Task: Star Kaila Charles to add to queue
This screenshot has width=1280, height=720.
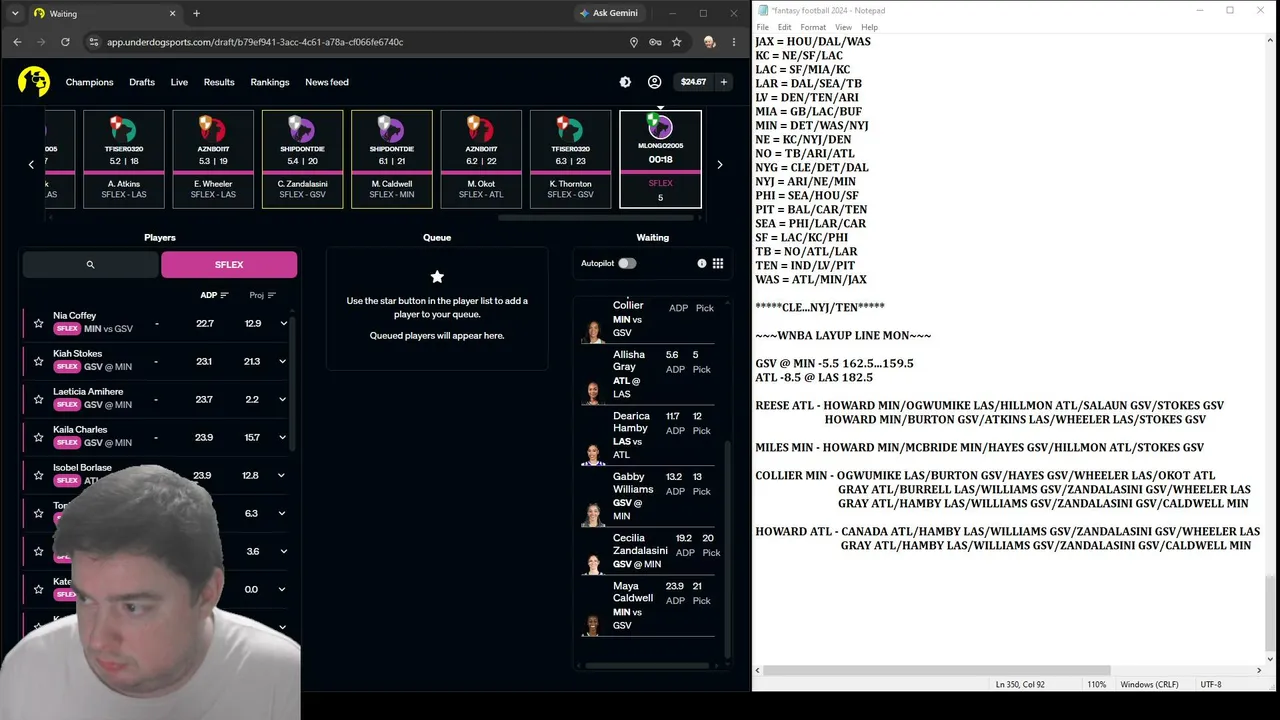Action: pyautogui.click(x=38, y=437)
